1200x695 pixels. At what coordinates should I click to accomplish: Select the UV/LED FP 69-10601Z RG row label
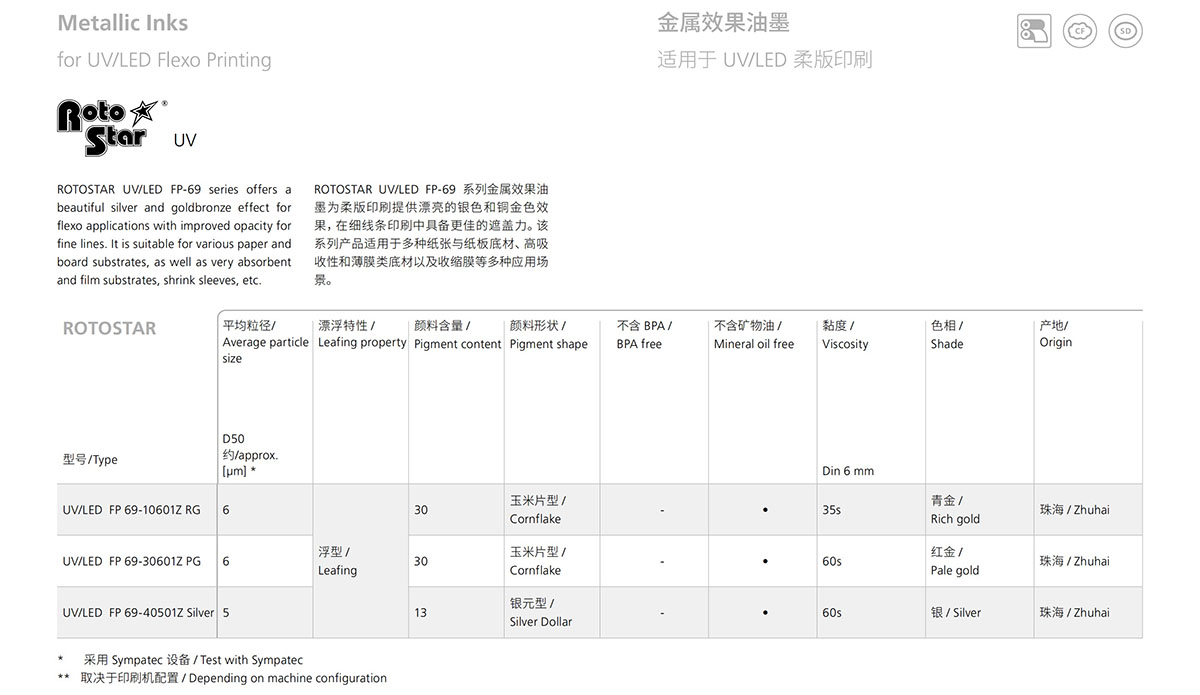pos(131,510)
